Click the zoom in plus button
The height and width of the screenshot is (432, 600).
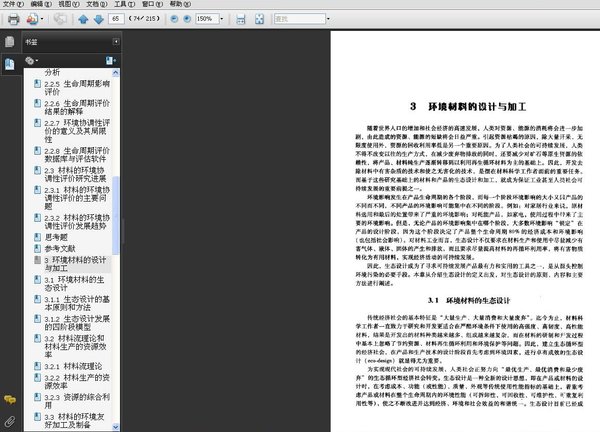pyautogui.click(x=187, y=19)
